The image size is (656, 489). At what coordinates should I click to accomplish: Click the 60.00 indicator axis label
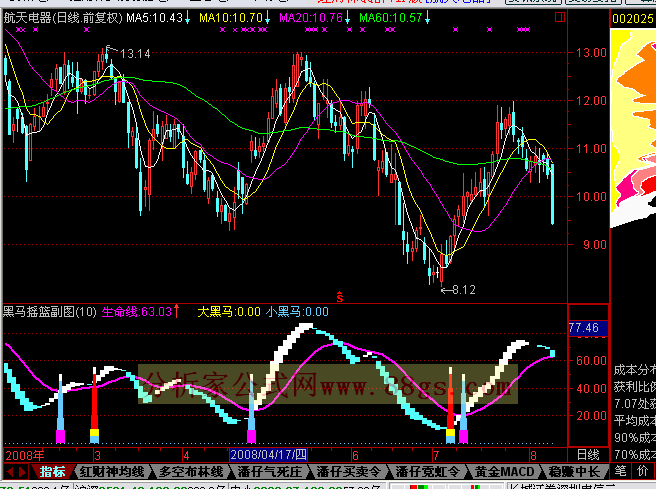tap(591, 361)
